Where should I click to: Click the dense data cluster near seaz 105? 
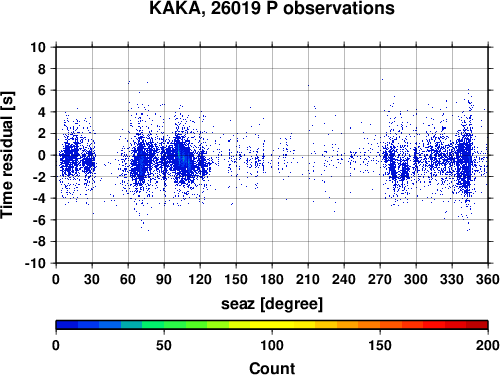click(180, 157)
